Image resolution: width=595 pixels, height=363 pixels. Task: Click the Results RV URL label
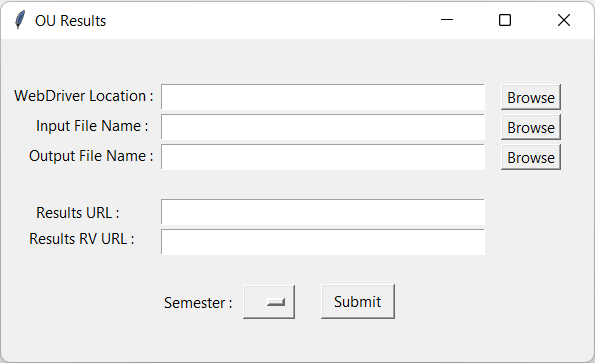(82, 239)
